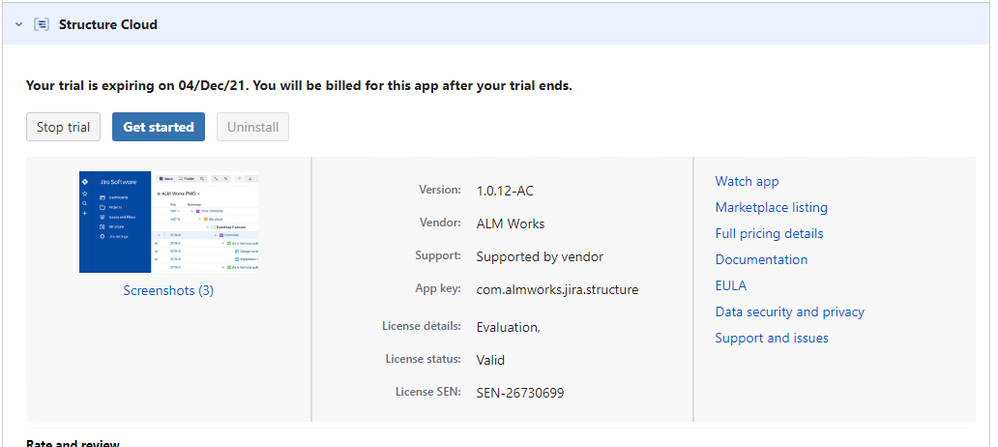Select license number SEN-26730699
998x447 pixels.
pyautogui.click(x=520, y=394)
